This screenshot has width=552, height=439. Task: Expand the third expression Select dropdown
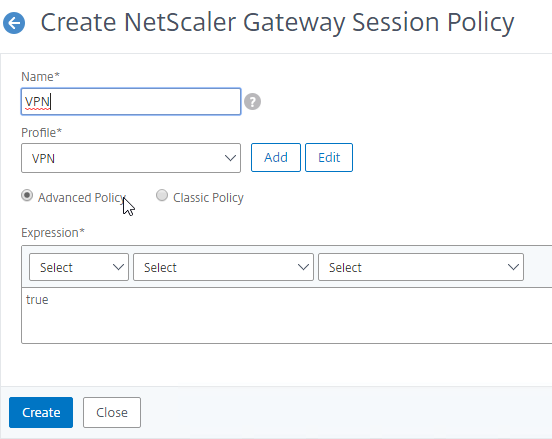pyautogui.click(x=421, y=267)
